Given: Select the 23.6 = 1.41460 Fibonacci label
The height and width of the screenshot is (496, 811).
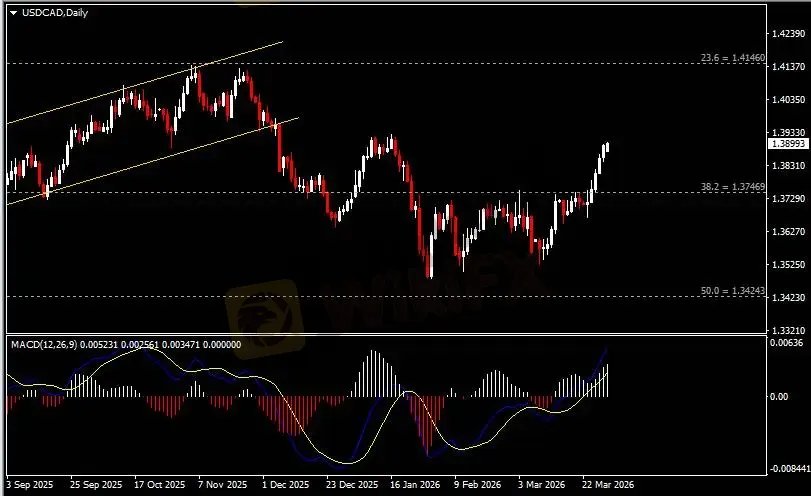Looking at the screenshot, I should tap(732, 59).
